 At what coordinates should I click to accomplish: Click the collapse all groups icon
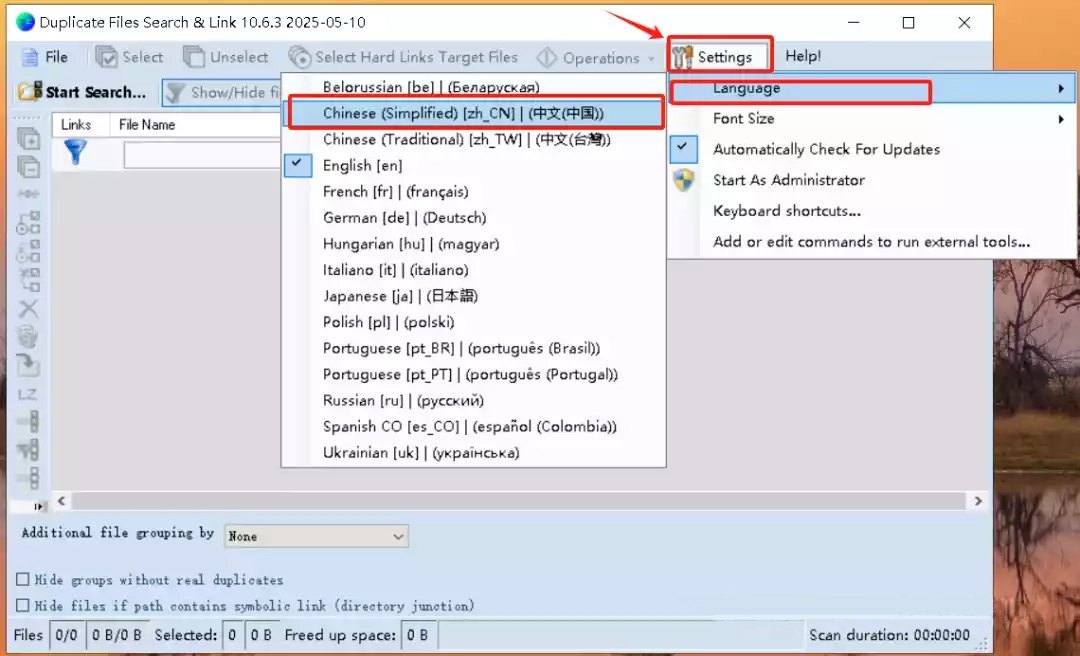click(x=28, y=167)
